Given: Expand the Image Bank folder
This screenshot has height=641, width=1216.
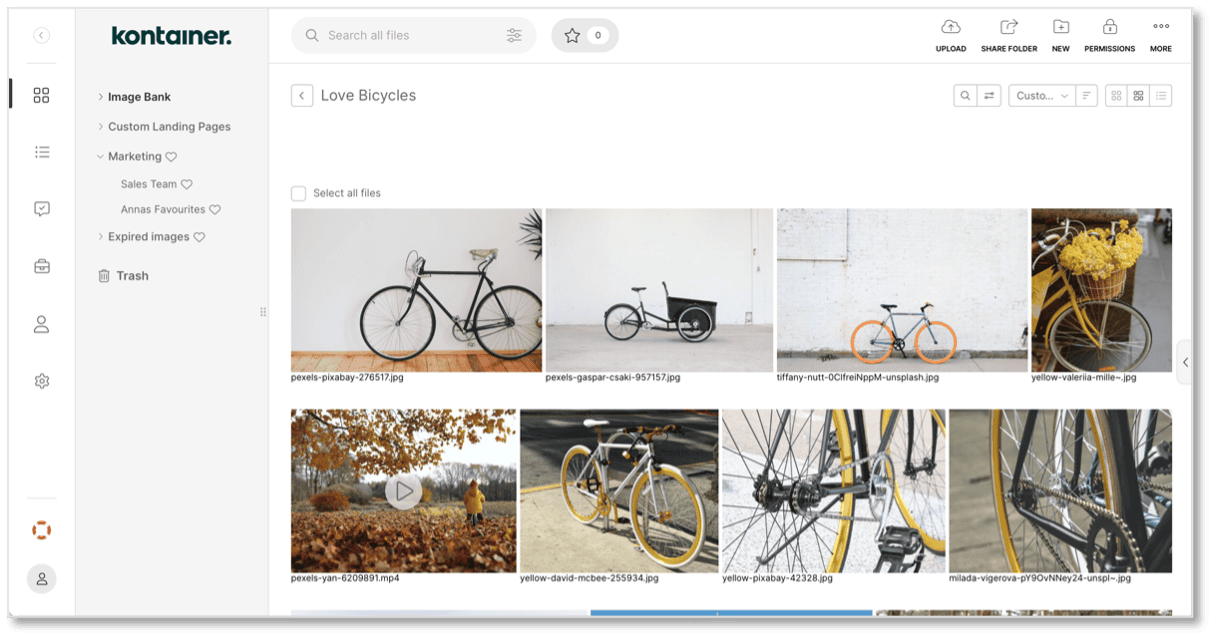Looking at the screenshot, I should pyautogui.click(x=100, y=96).
